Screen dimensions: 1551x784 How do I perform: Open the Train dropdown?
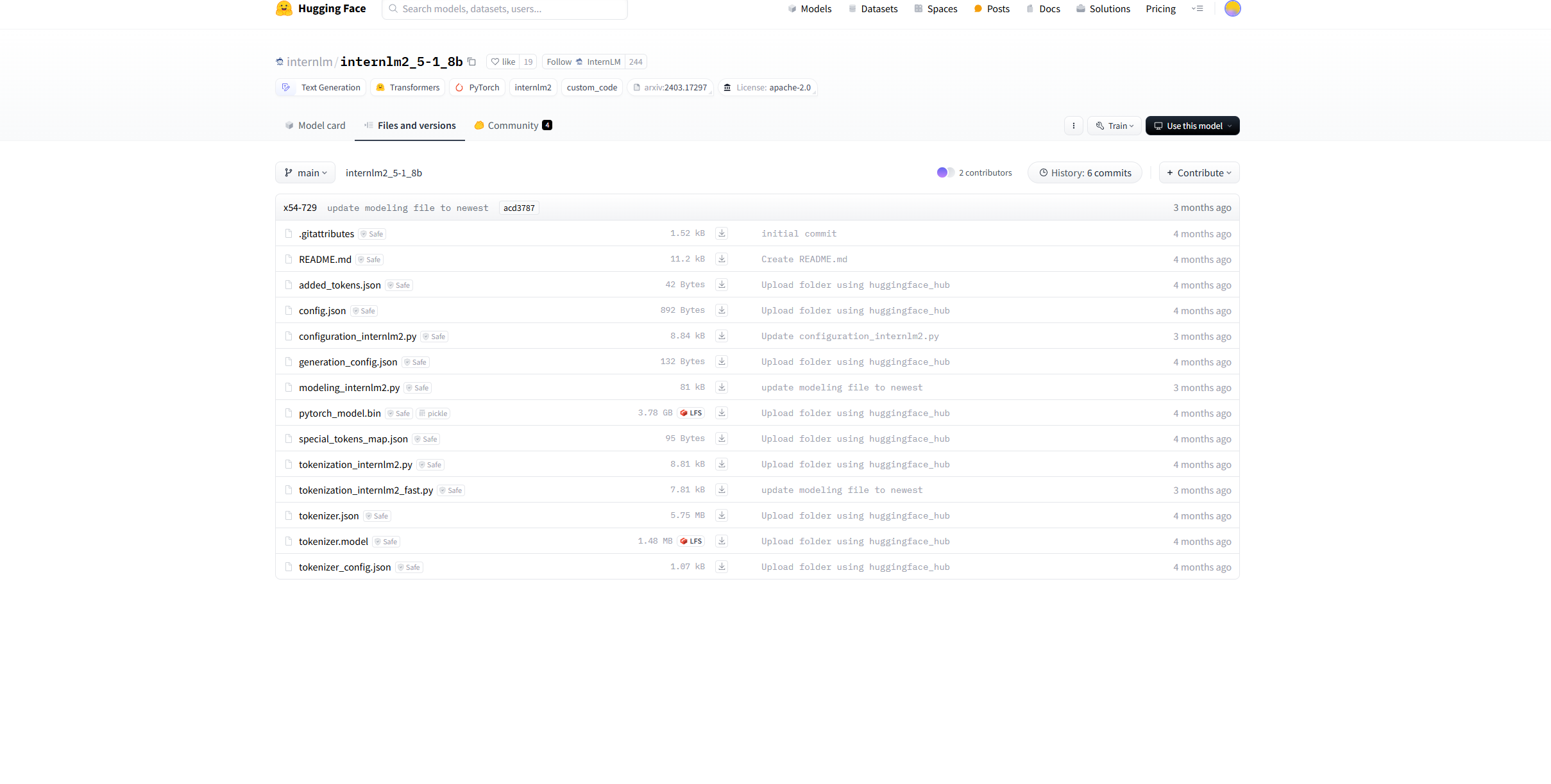coord(1115,126)
